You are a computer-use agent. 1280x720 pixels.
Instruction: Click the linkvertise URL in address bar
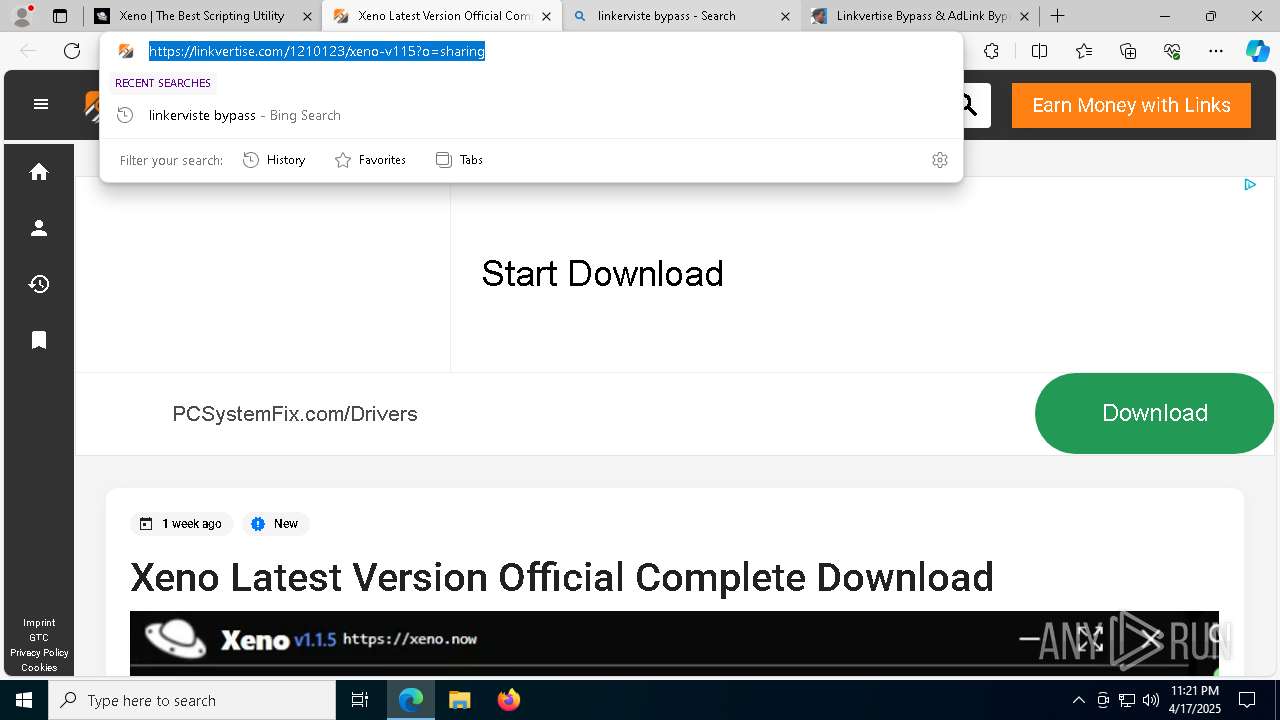click(317, 51)
